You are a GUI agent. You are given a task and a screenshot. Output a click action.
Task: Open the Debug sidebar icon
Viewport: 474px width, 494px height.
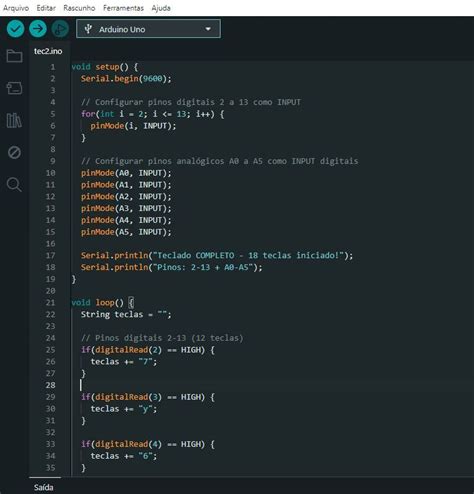(14, 152)
